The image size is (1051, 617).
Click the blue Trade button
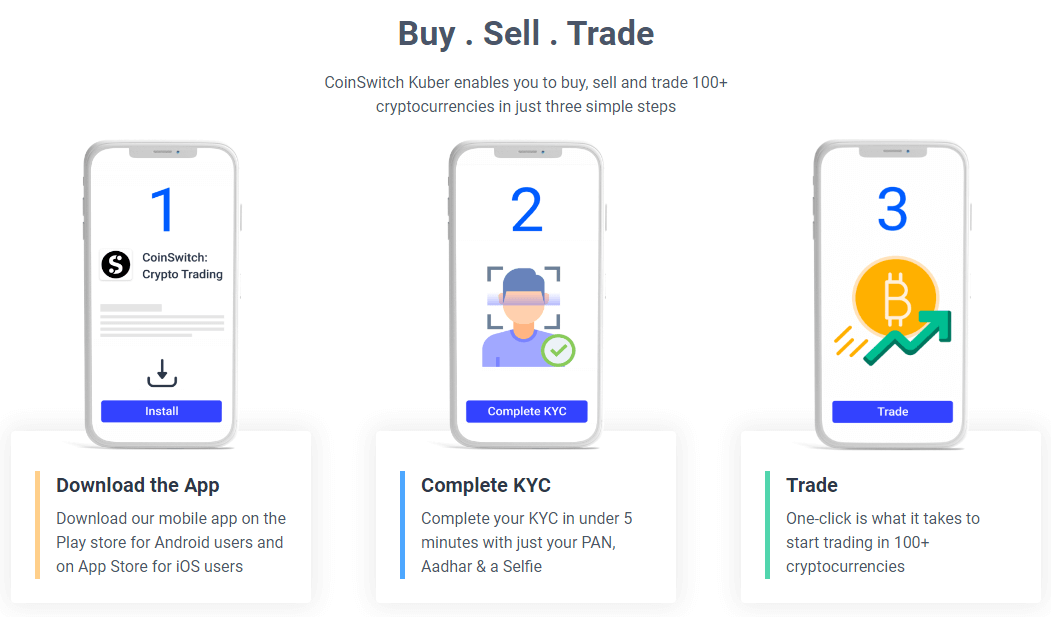(x=893, y=412)
